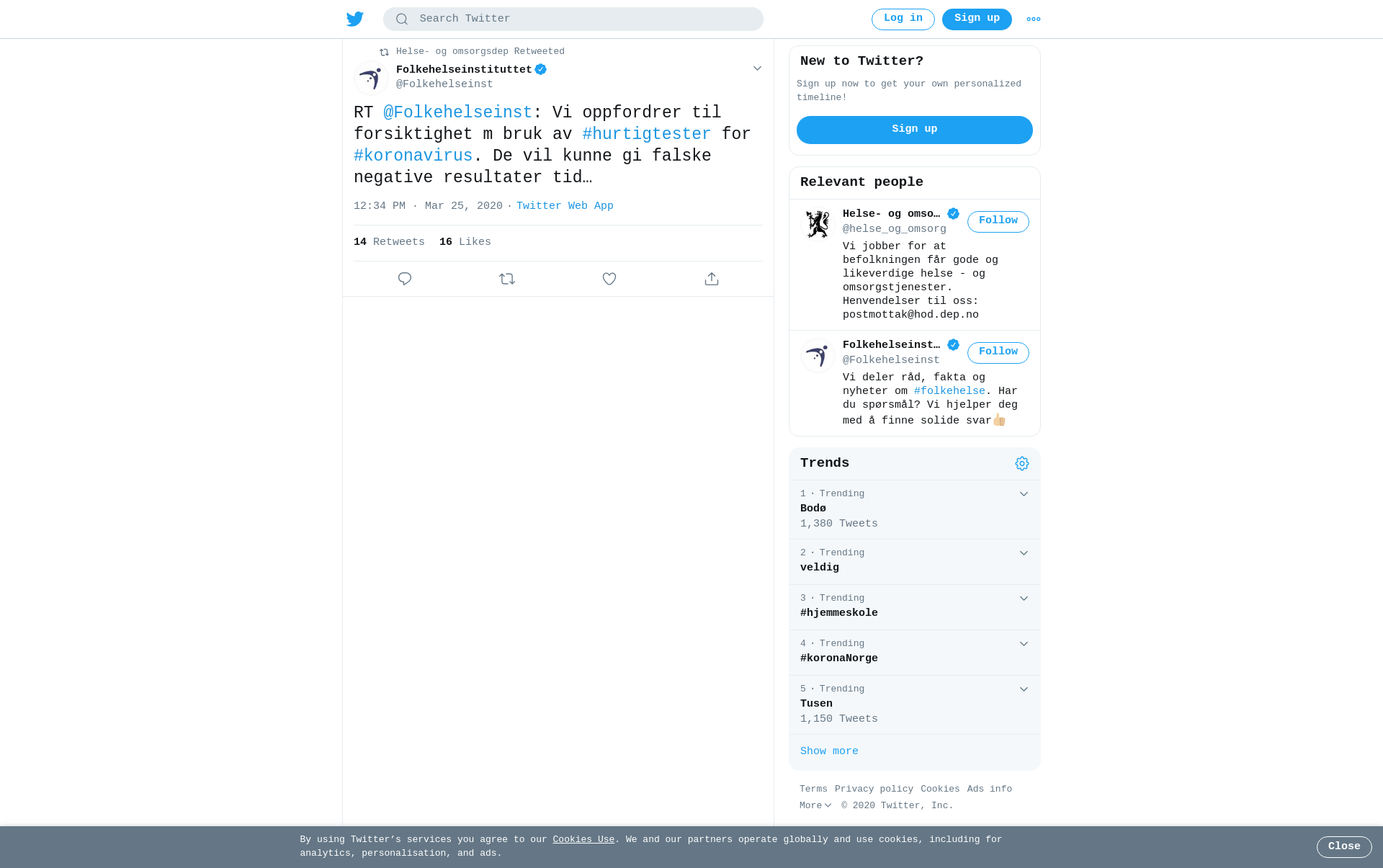Expand options for #hjemmeskole trend
This screenshot has width=1383, height=868.
(x=1024, y=599)
